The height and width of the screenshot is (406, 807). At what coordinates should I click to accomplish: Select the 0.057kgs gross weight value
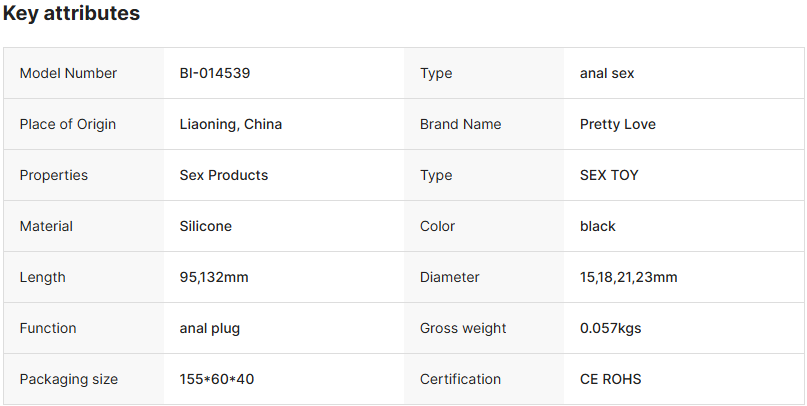613,328
